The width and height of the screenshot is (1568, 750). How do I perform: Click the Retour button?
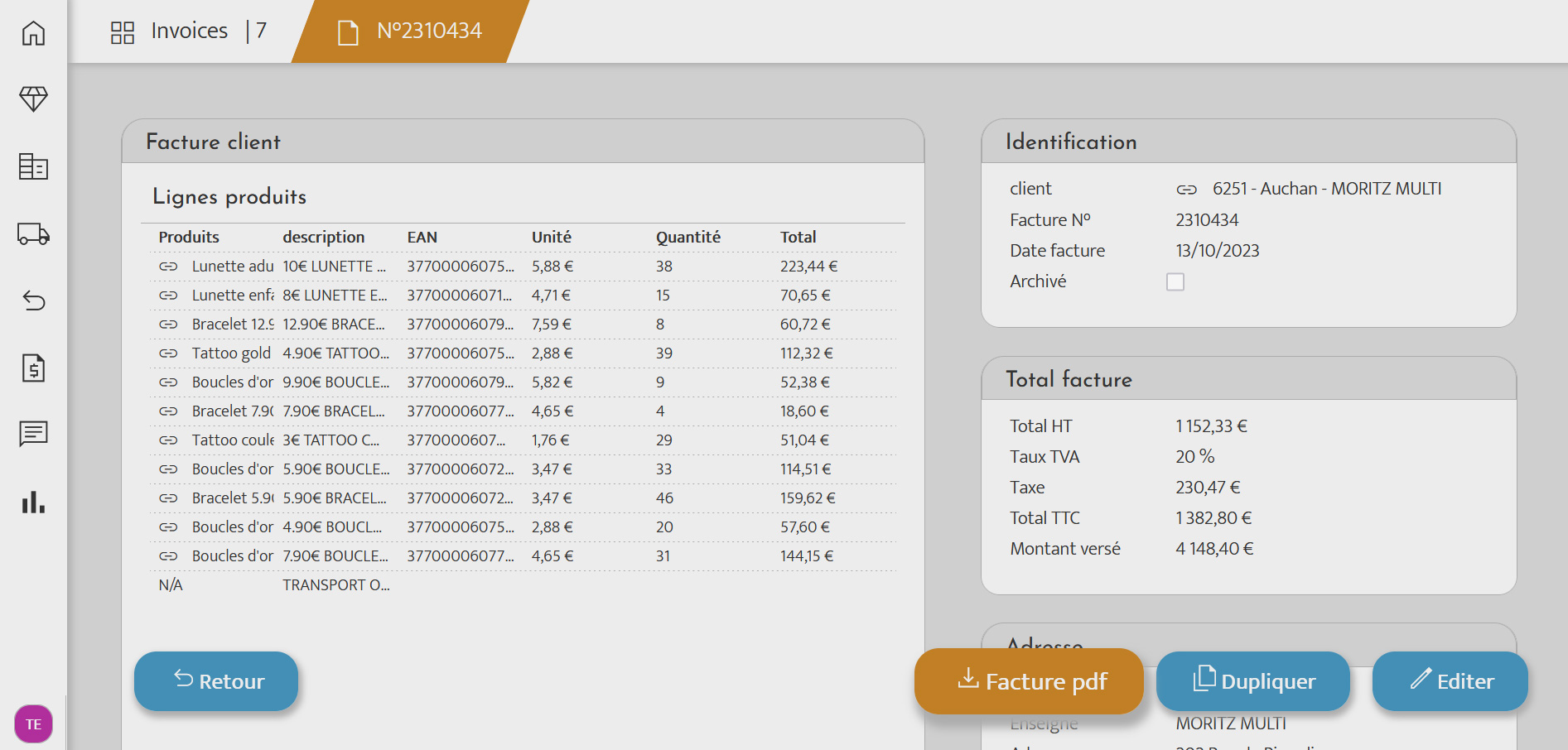(x=216, y=681)
